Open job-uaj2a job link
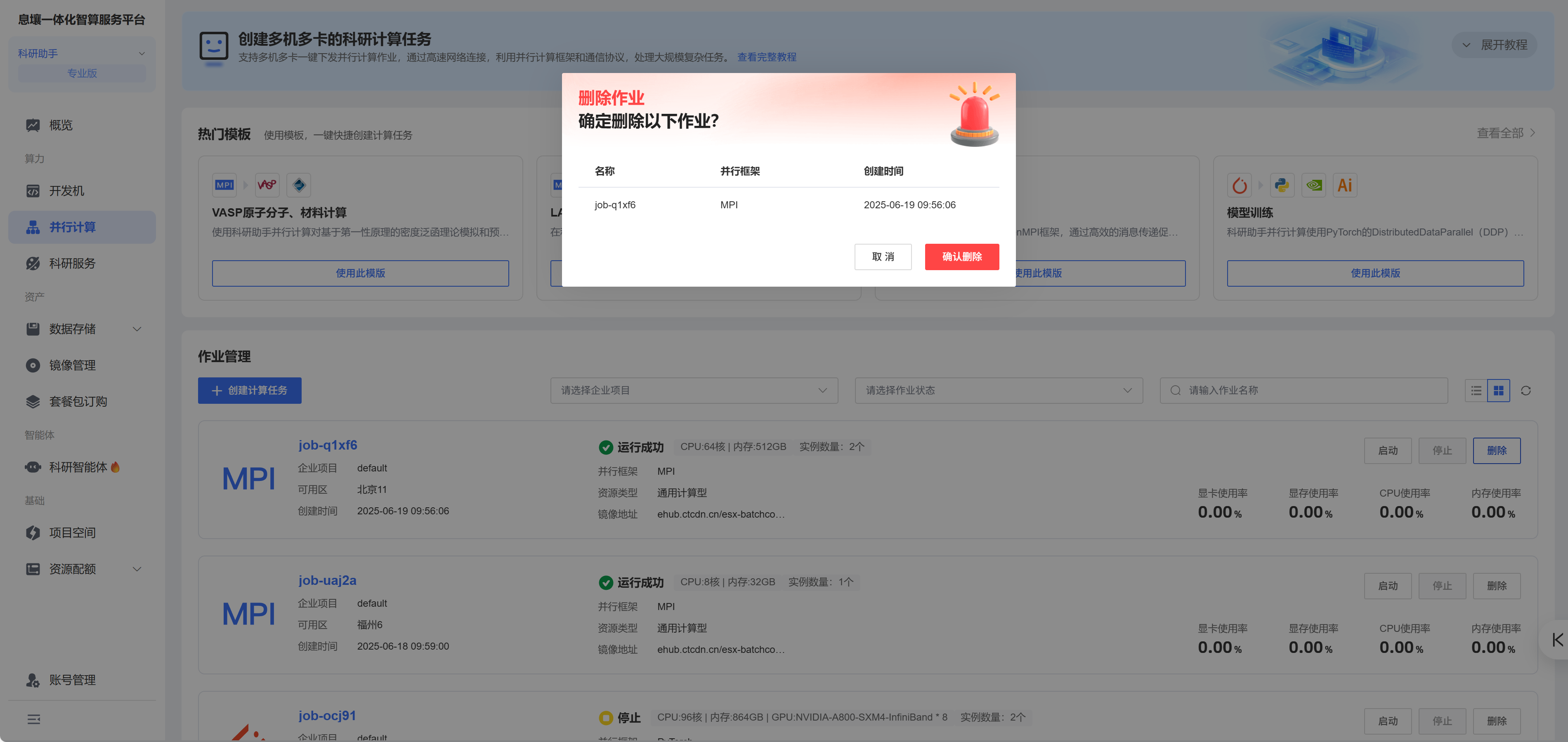This screenshot has width=1568, height=742. (327, 580)
